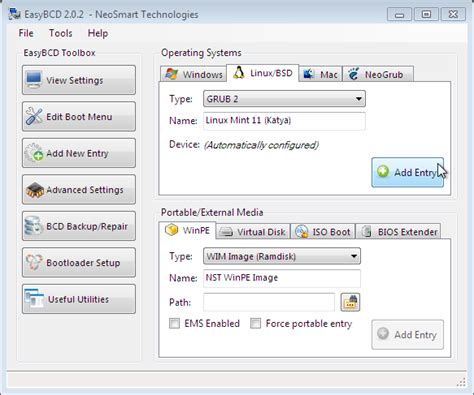
Task: Maximize the EasyBCD window
Action: click(x=426, y=14)
